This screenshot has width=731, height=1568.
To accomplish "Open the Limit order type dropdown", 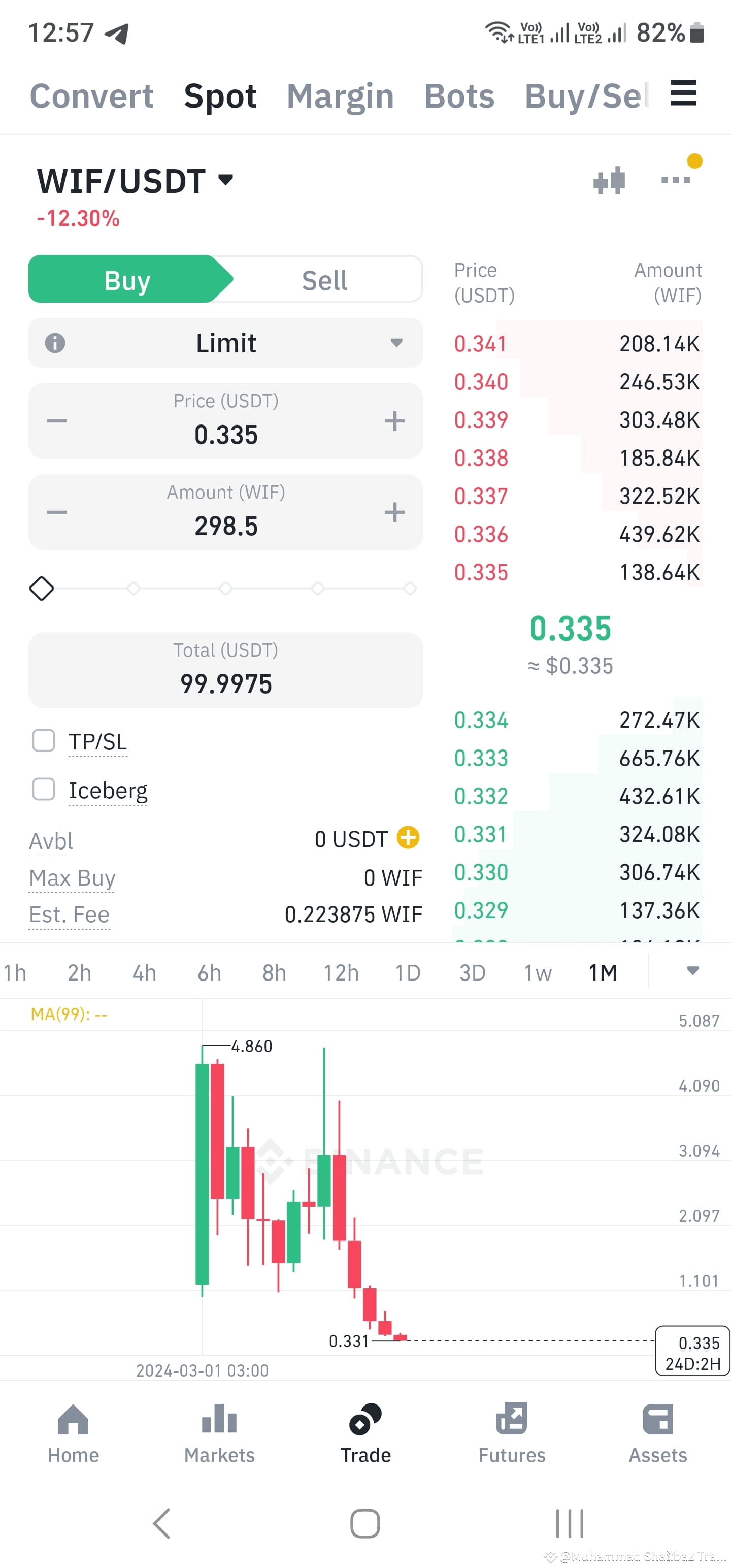I will pos(226,343).
